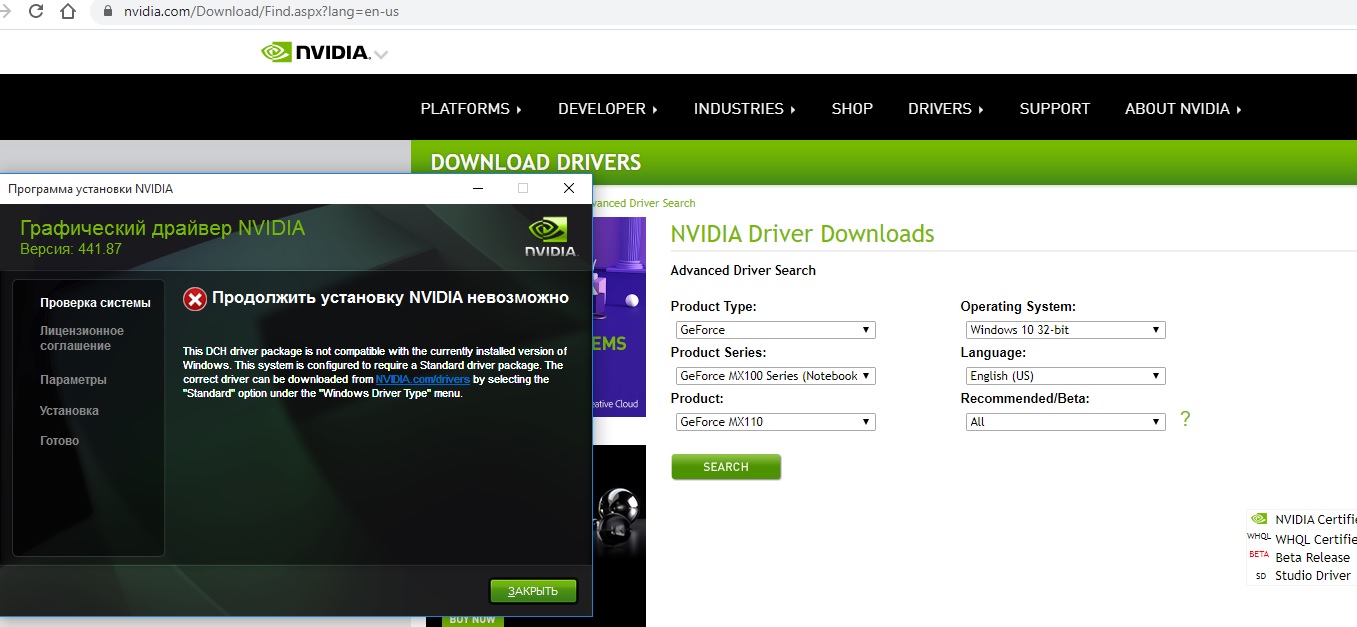Click the browser home icon
The width and height of the screenshot is (1357, 627).
pyautogui.click(x=68, y=13)
